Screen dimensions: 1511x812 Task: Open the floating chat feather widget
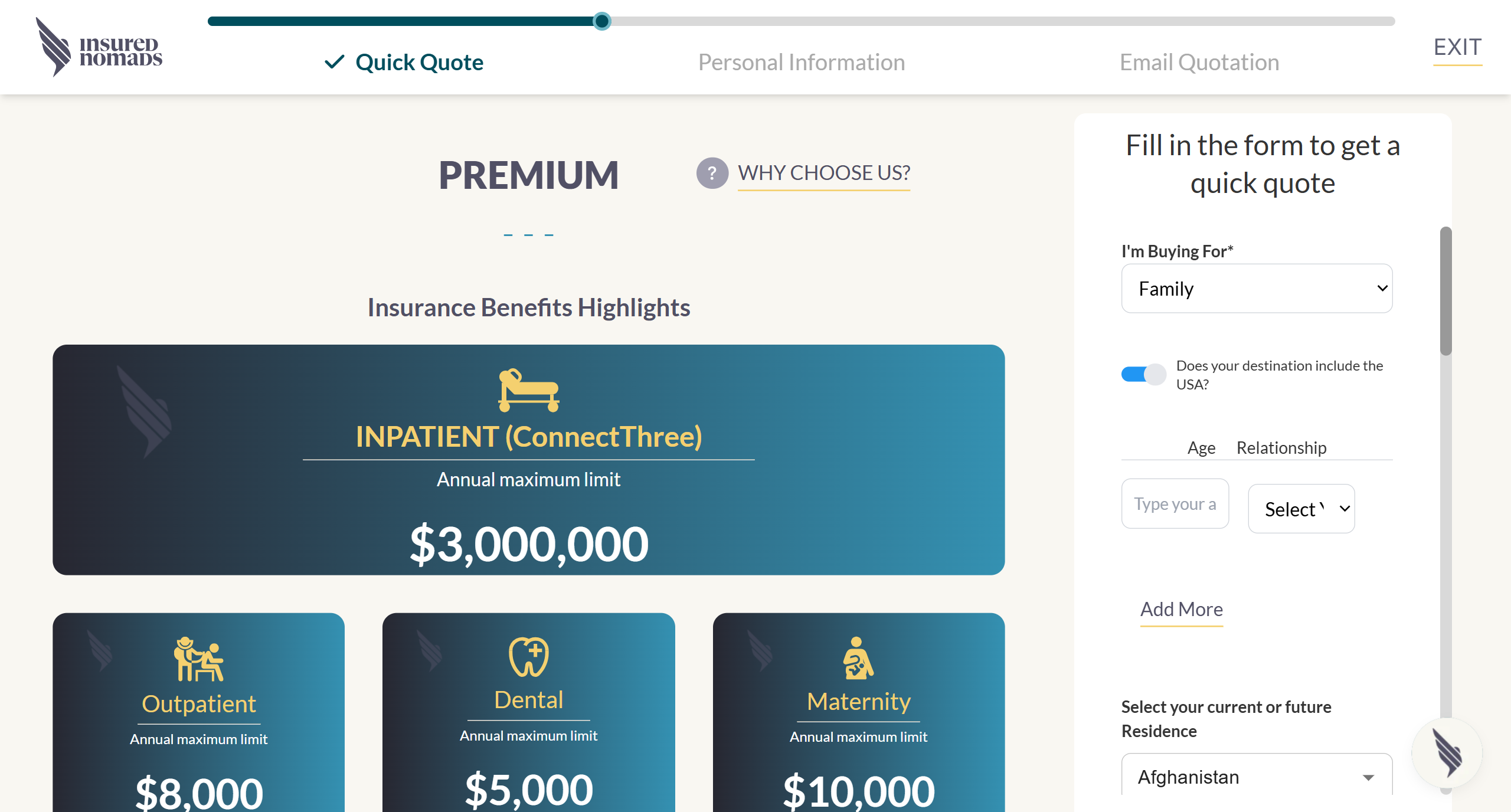click(1446, 753)
